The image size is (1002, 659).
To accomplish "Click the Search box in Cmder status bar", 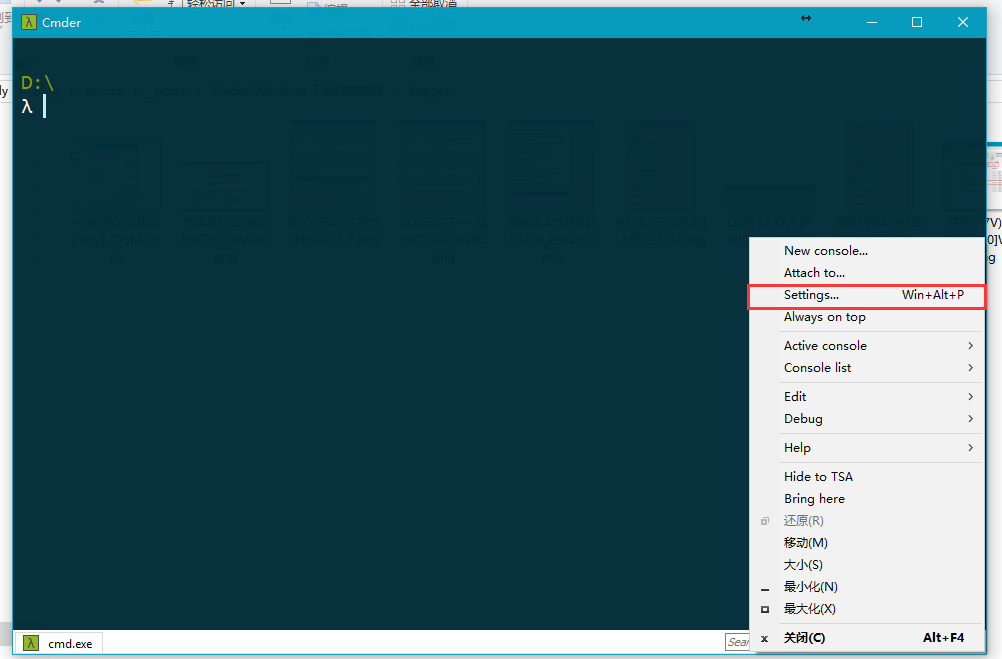I will point(737,642).
